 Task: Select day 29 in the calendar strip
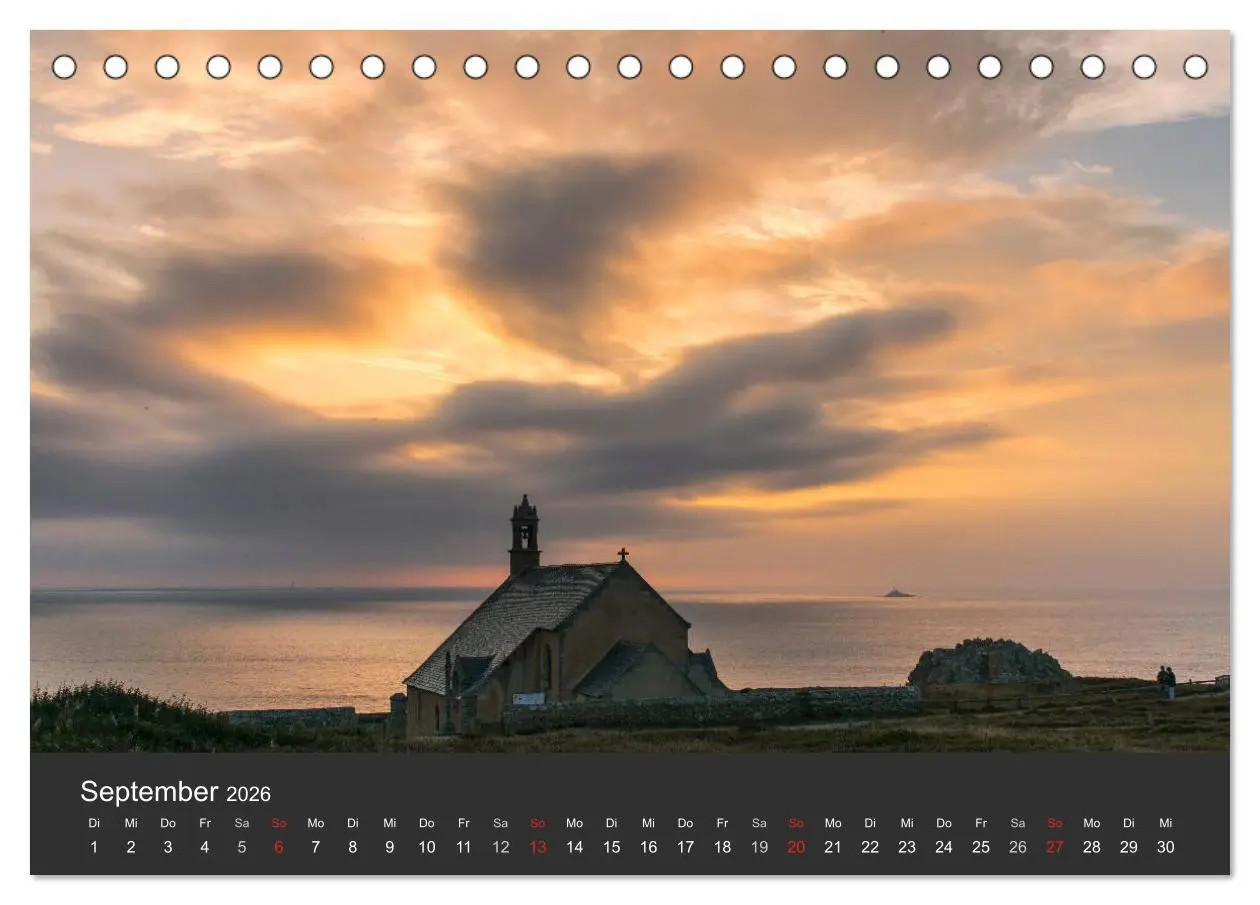[x=1129, y=847]
